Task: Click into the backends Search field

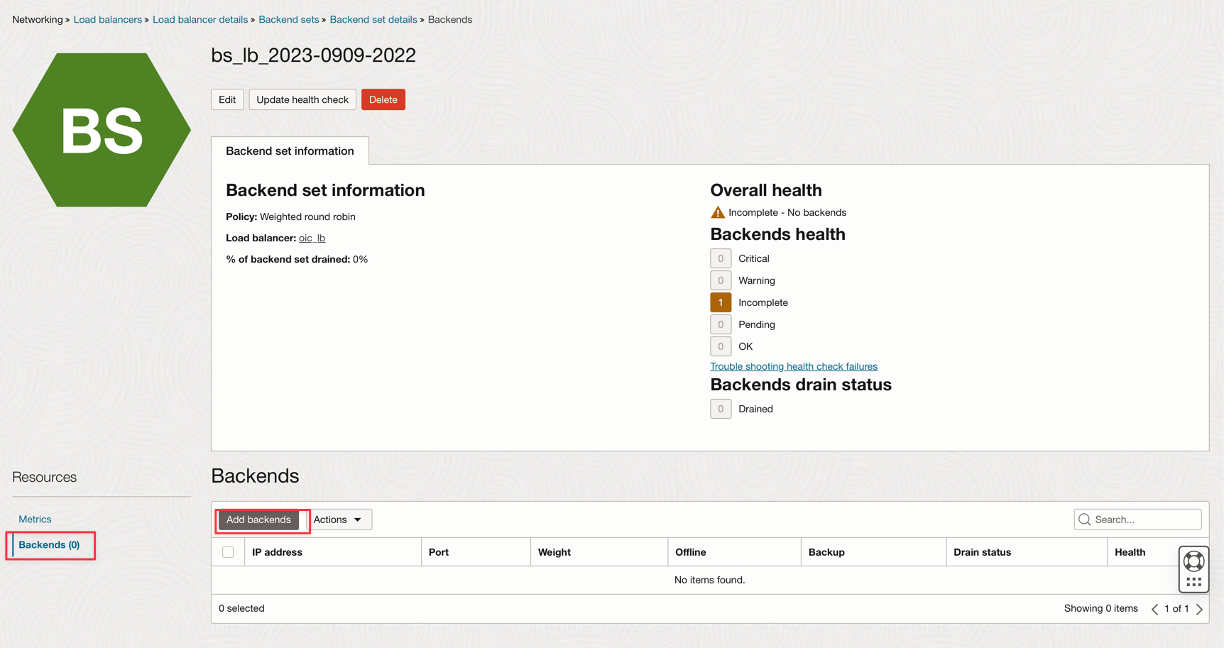Action: pos(1145,520)
